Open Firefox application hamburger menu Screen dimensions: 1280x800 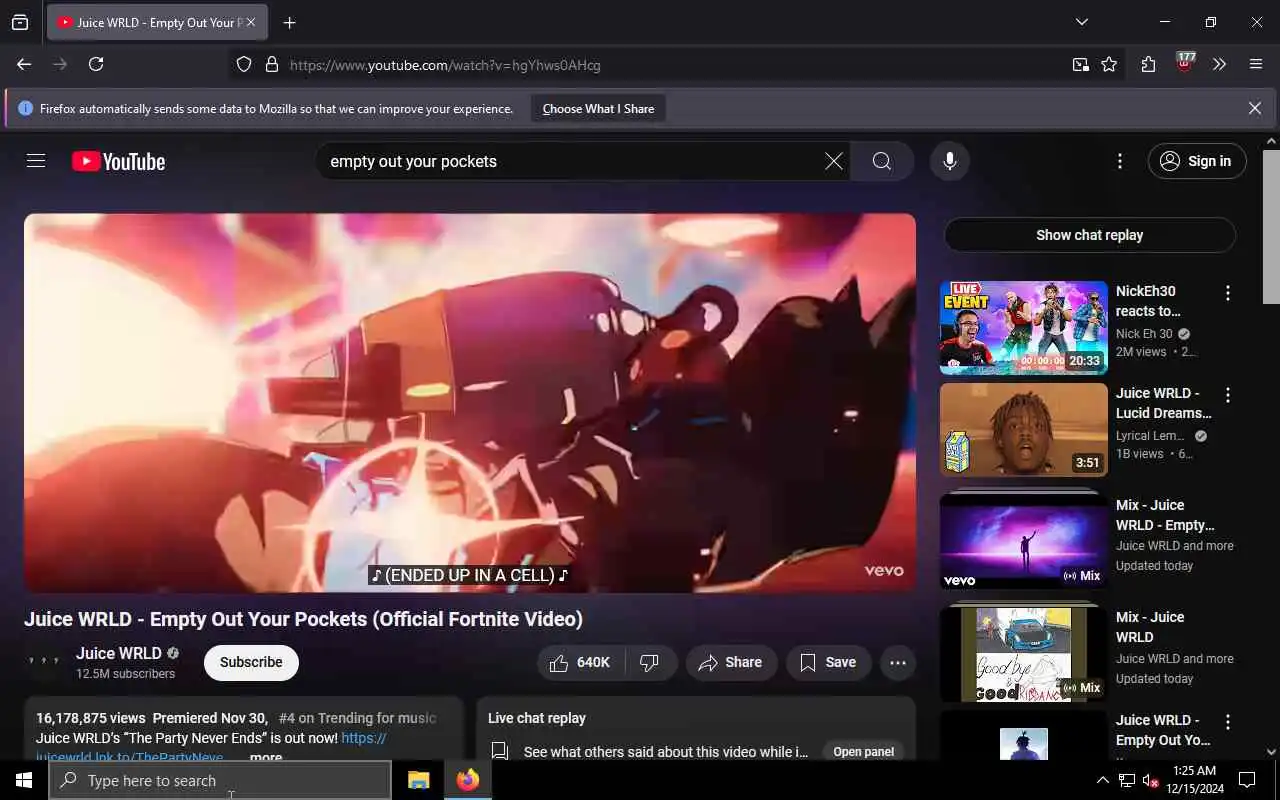coord(1256,64)
